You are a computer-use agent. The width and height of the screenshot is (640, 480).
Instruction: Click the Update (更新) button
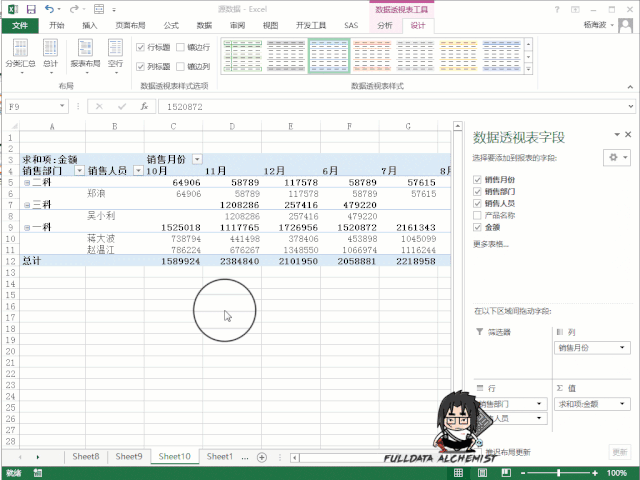[x=620, y=452]
